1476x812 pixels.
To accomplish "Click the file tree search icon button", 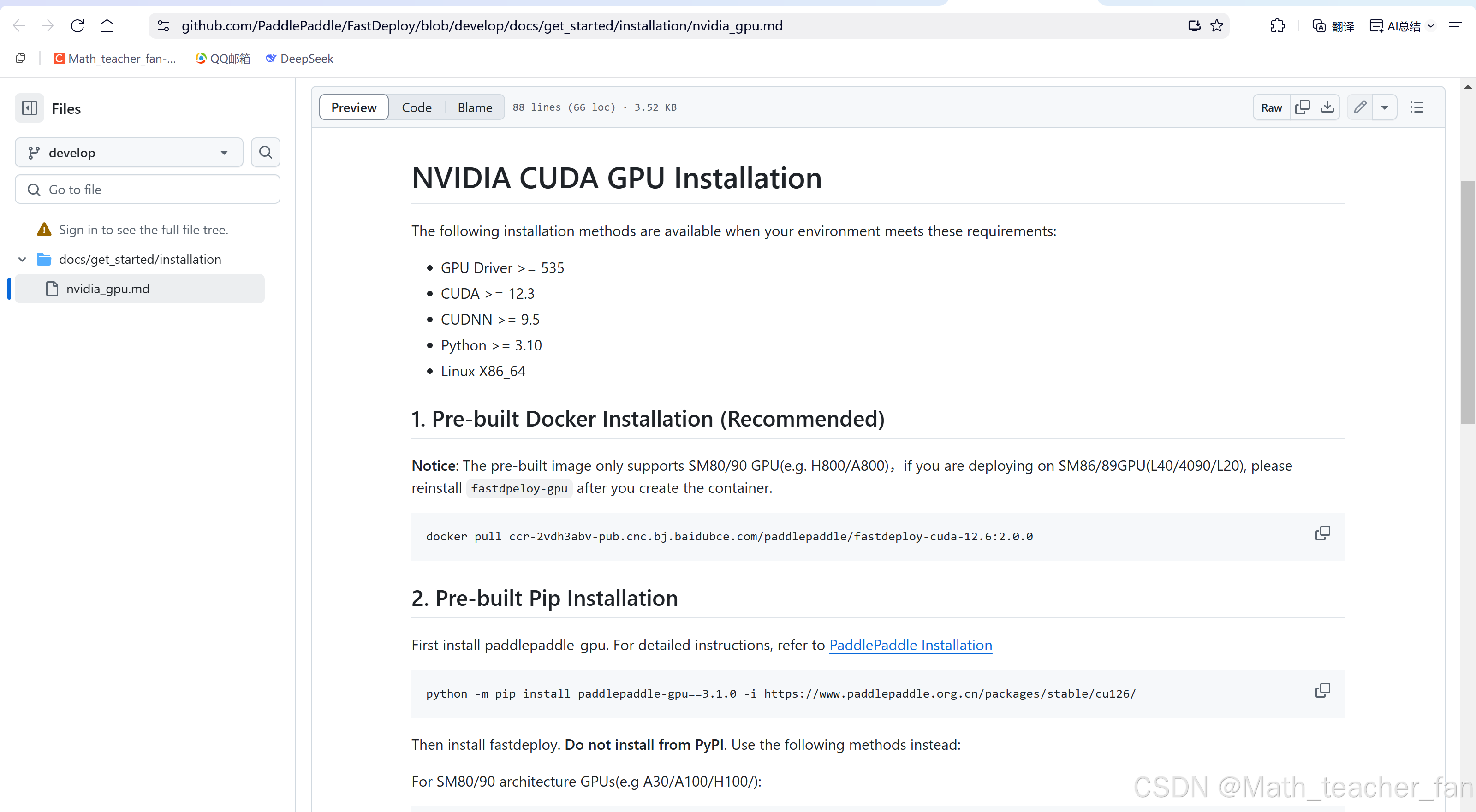I will pos(265,152).
